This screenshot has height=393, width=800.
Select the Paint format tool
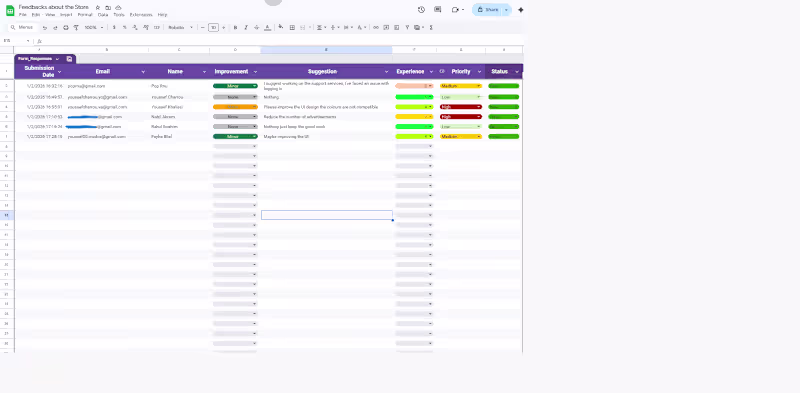[x=76, y=28]
